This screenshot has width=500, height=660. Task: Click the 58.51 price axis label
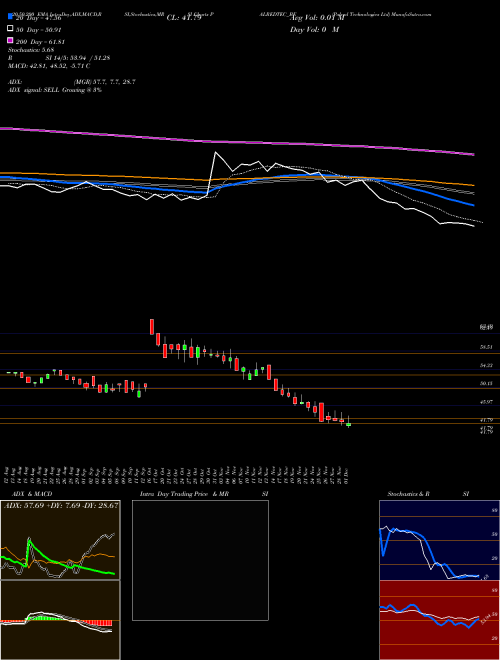487,347
